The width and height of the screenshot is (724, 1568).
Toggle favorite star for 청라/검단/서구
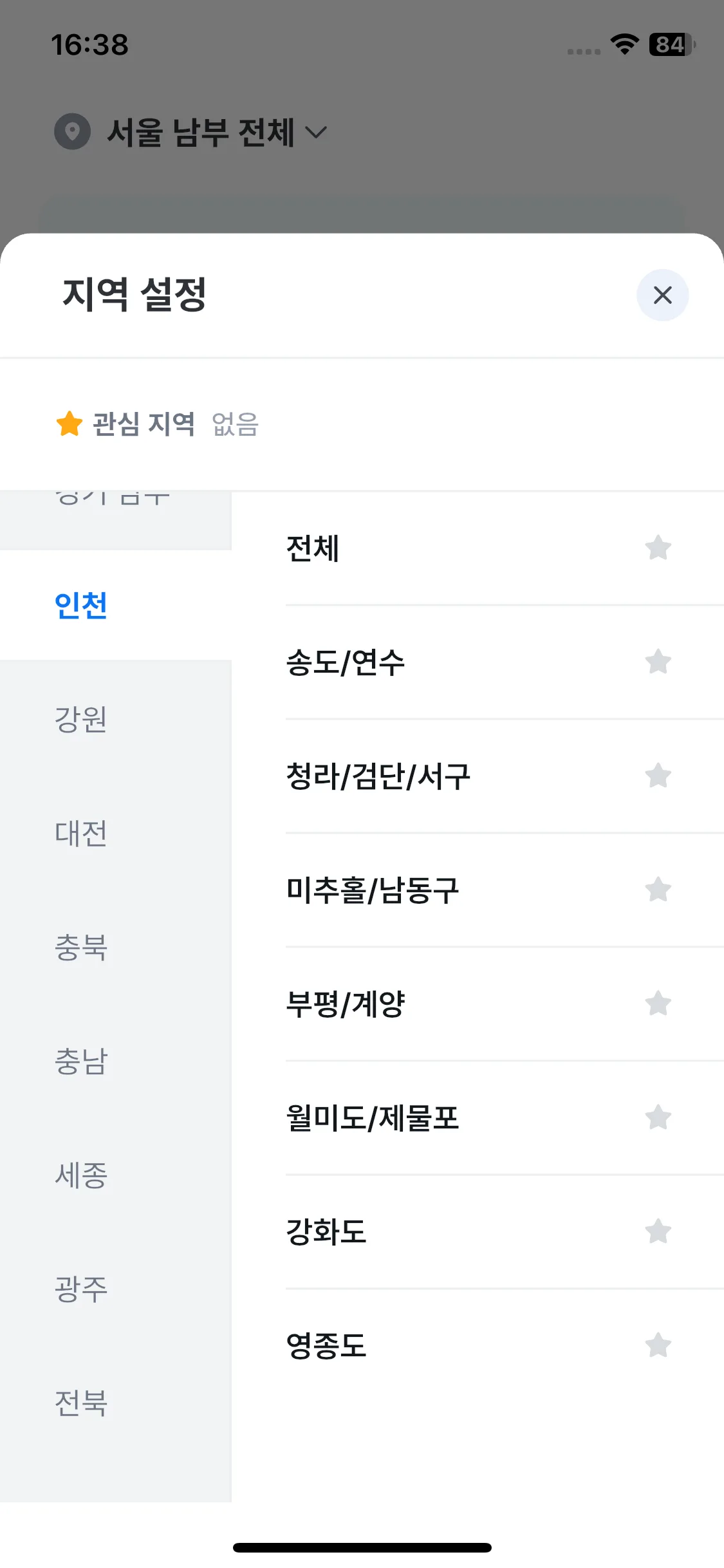point(658,776)
